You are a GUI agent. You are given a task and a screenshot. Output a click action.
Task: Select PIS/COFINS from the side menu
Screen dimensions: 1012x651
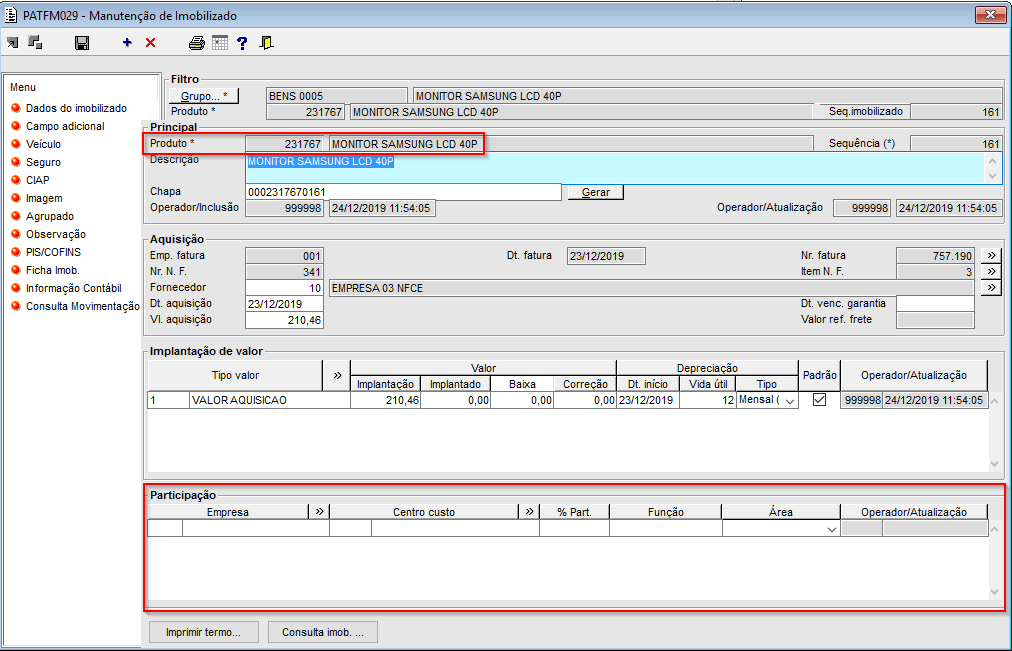(53, 252)
